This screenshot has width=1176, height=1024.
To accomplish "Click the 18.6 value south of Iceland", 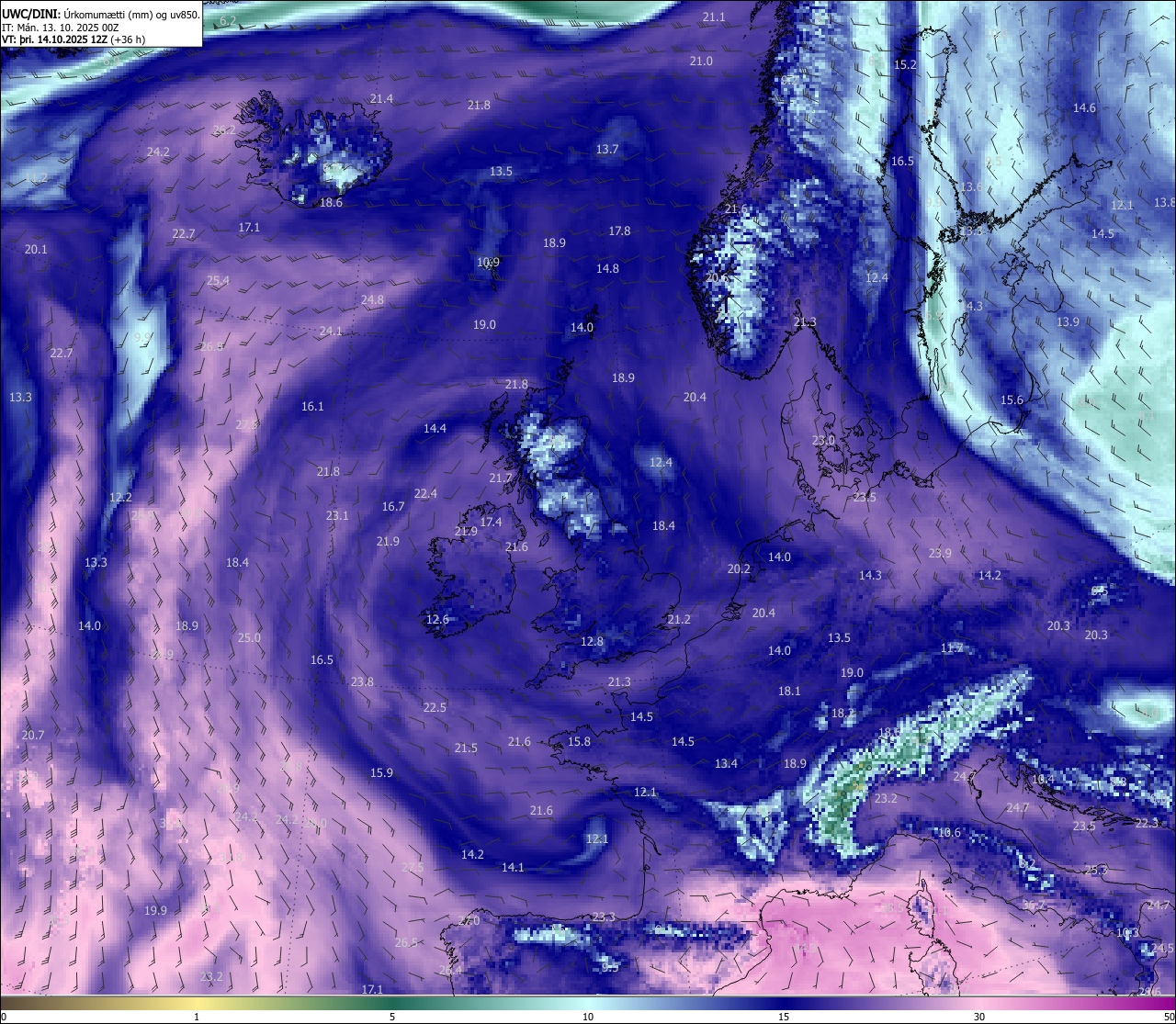I will [x=331, y=202].
